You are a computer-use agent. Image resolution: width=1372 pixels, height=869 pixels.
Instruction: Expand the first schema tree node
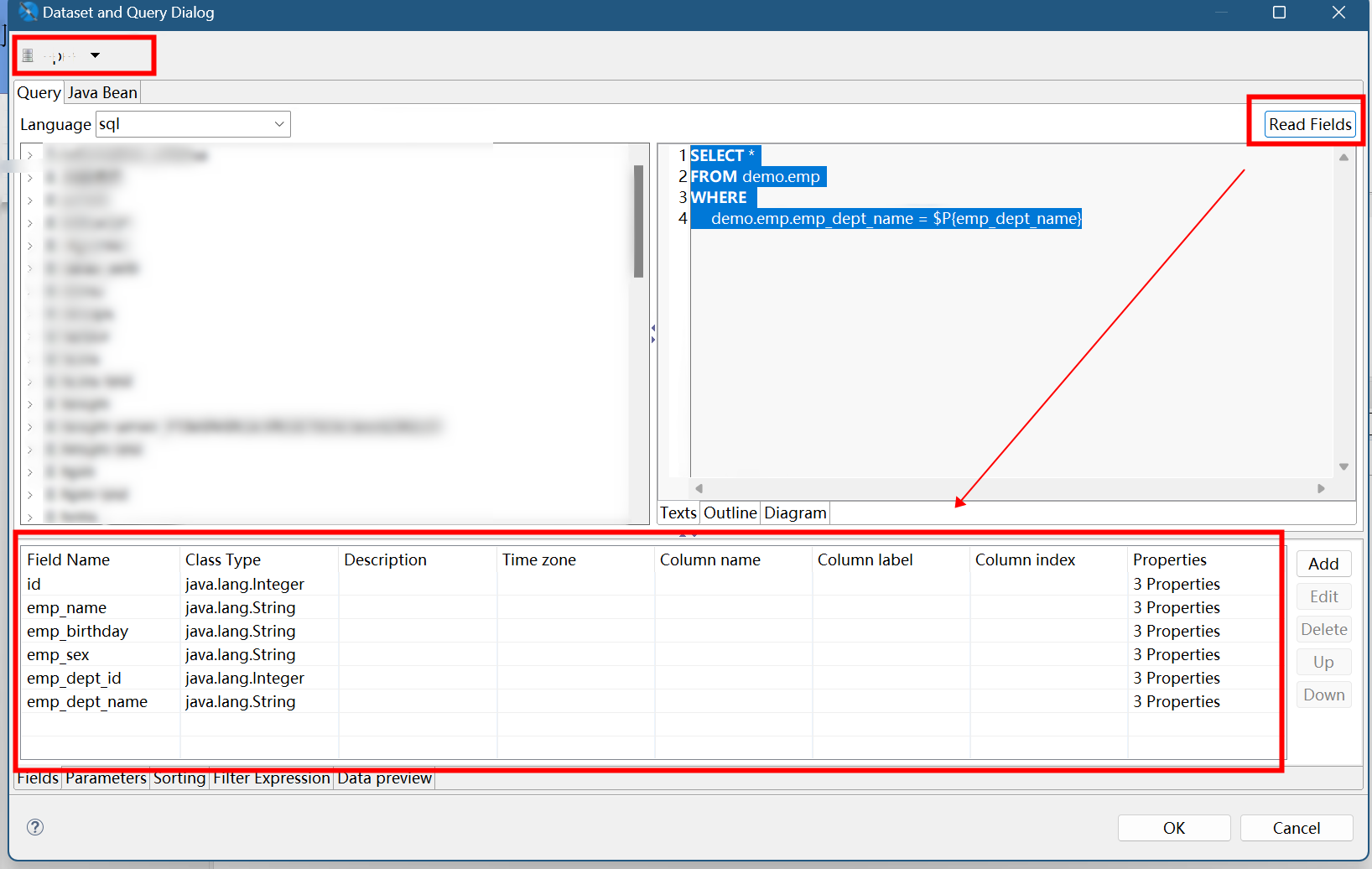[x=30, y=155]
